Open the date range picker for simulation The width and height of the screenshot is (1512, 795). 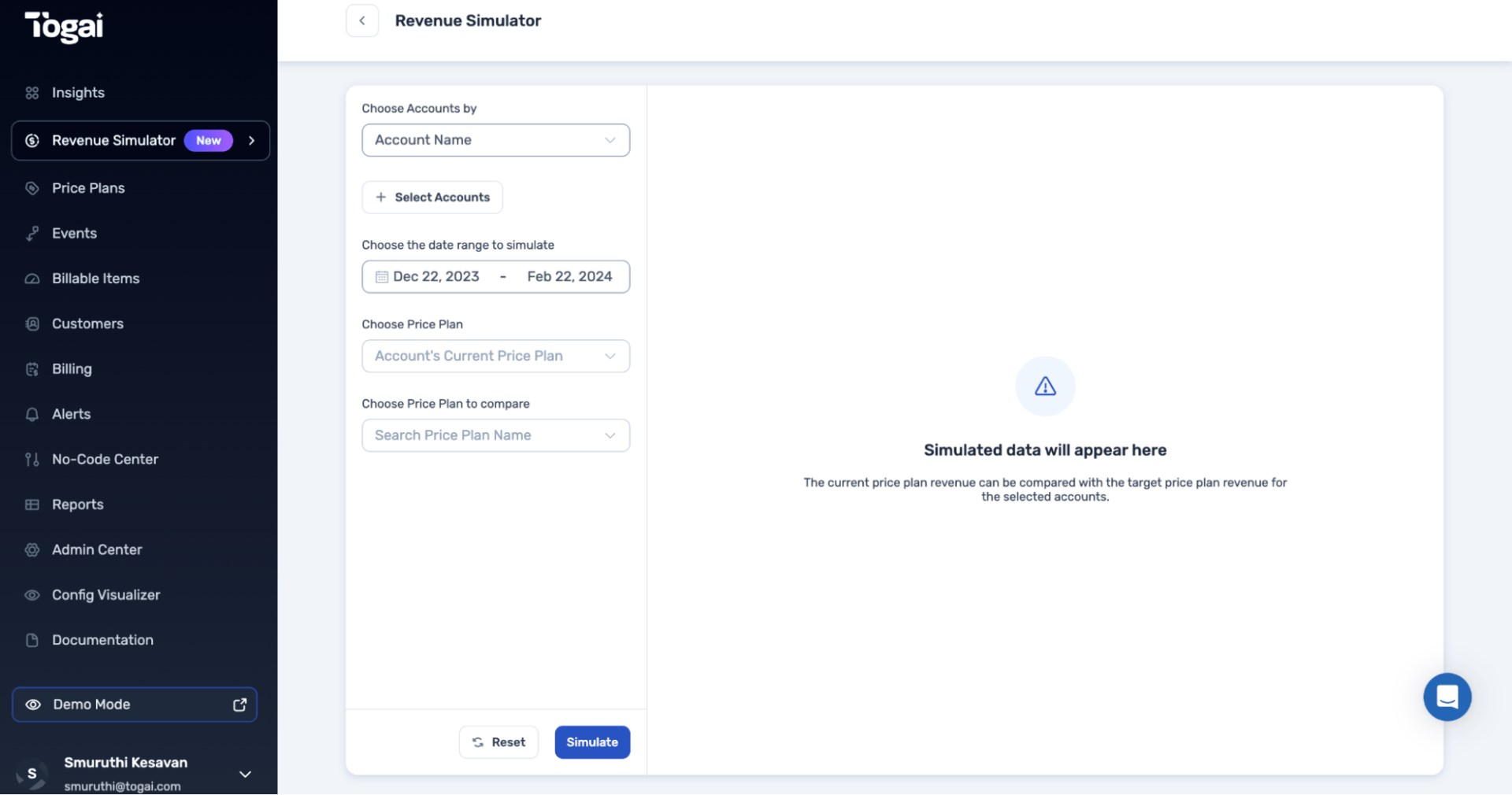pos(495,276)
